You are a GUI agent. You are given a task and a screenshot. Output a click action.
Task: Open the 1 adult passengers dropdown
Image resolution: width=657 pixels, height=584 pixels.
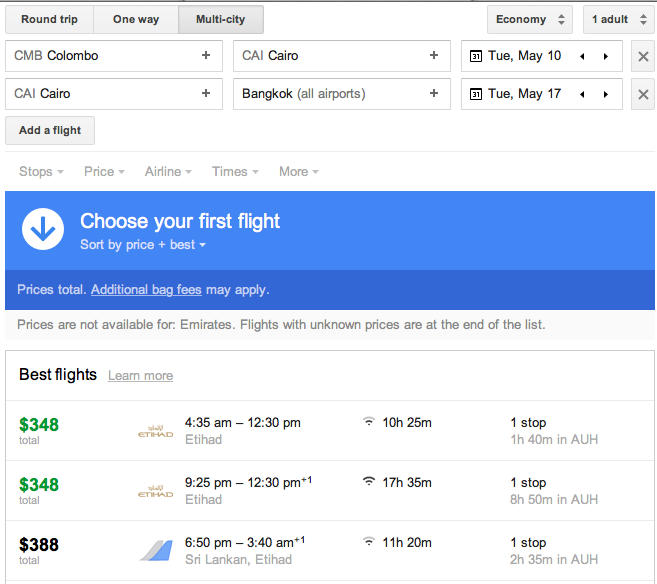pyautogui.click(x=619, y=19)
